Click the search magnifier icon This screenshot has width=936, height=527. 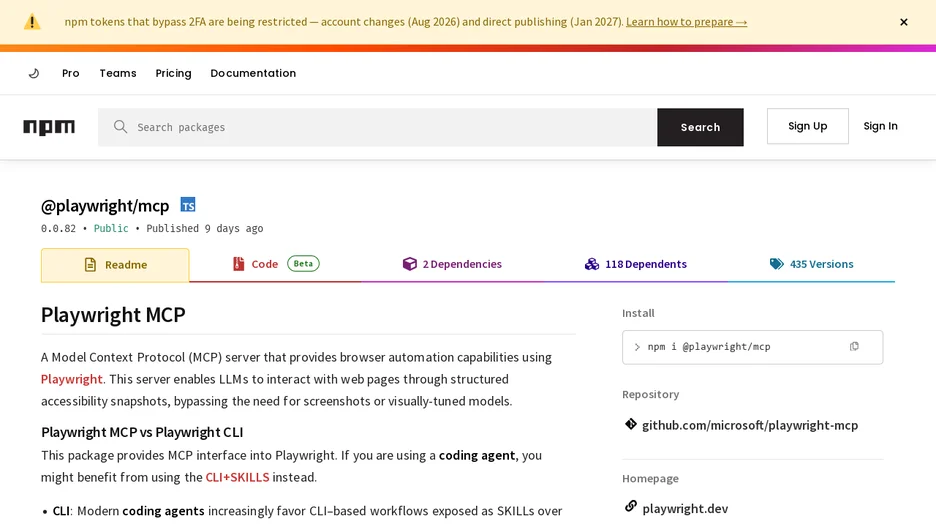coord(121,127)
